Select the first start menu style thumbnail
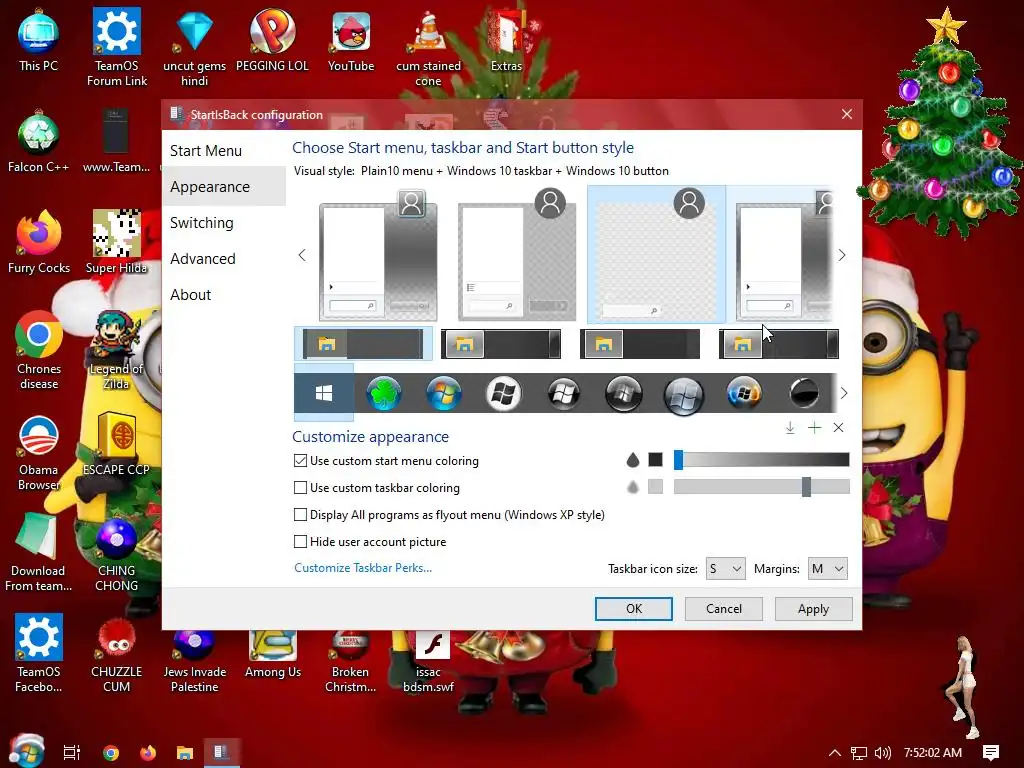 click(378, 256)
